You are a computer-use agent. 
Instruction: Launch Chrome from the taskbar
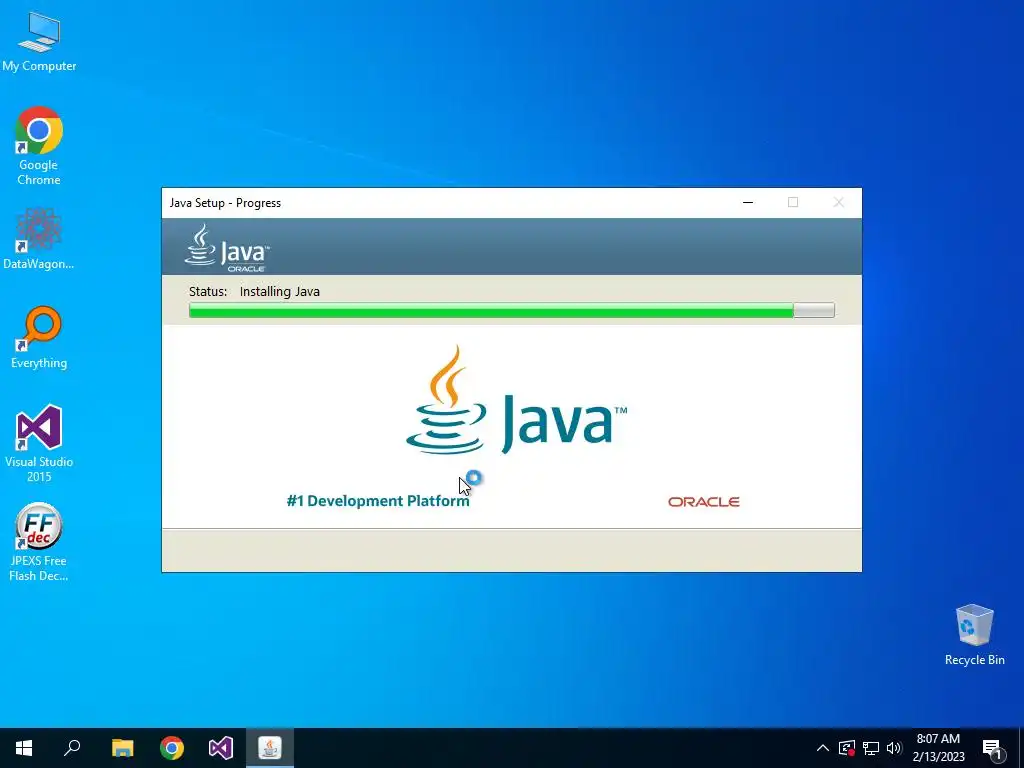point(172,748)
